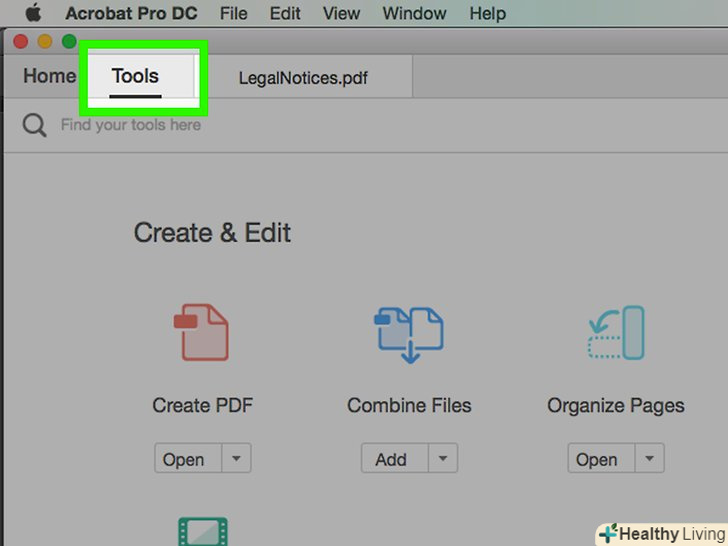Open the Apple menu
This screenshot has height=546, width=728.
pyautogui.click(x=33, y=13)
